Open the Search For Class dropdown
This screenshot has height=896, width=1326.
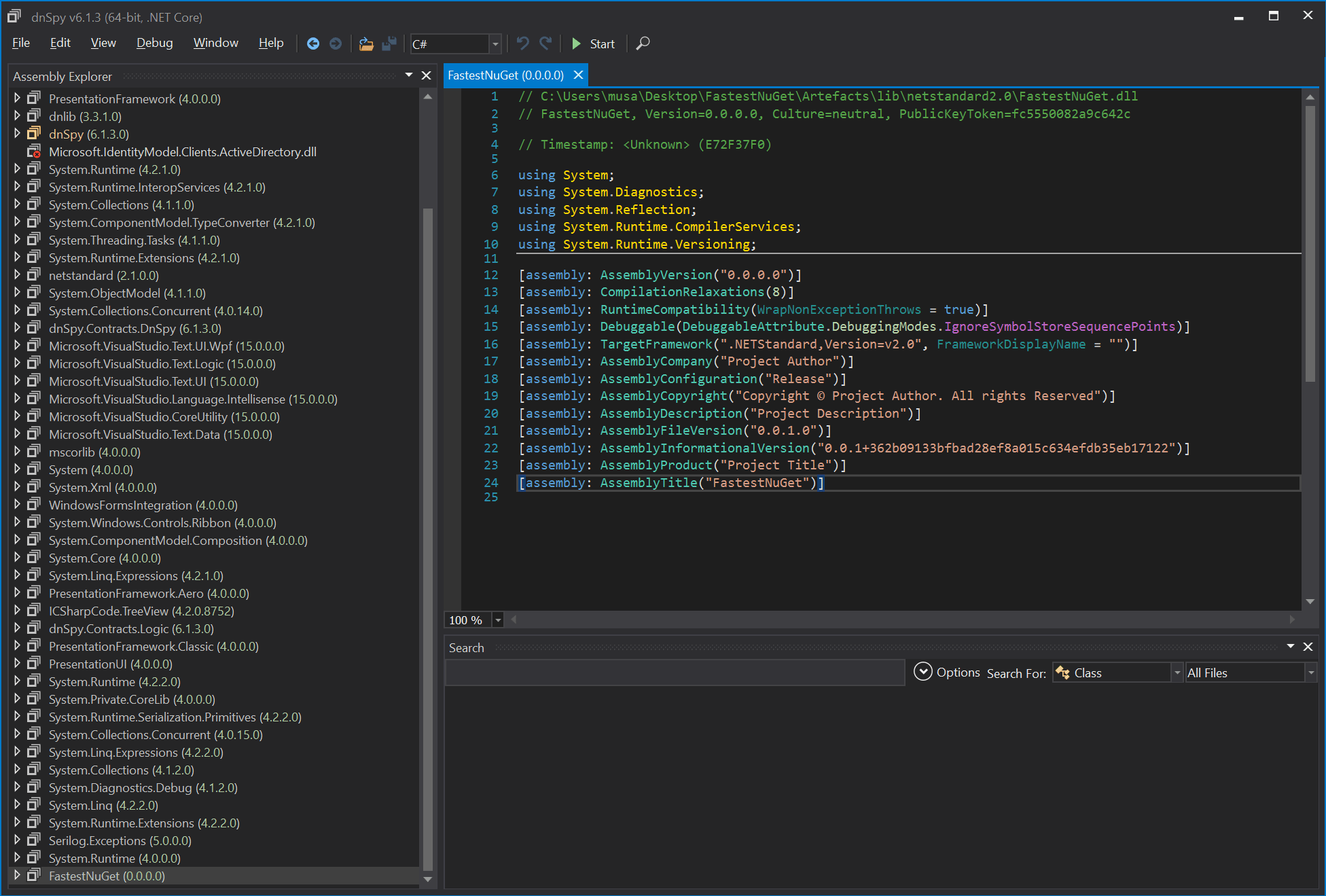1177,673
